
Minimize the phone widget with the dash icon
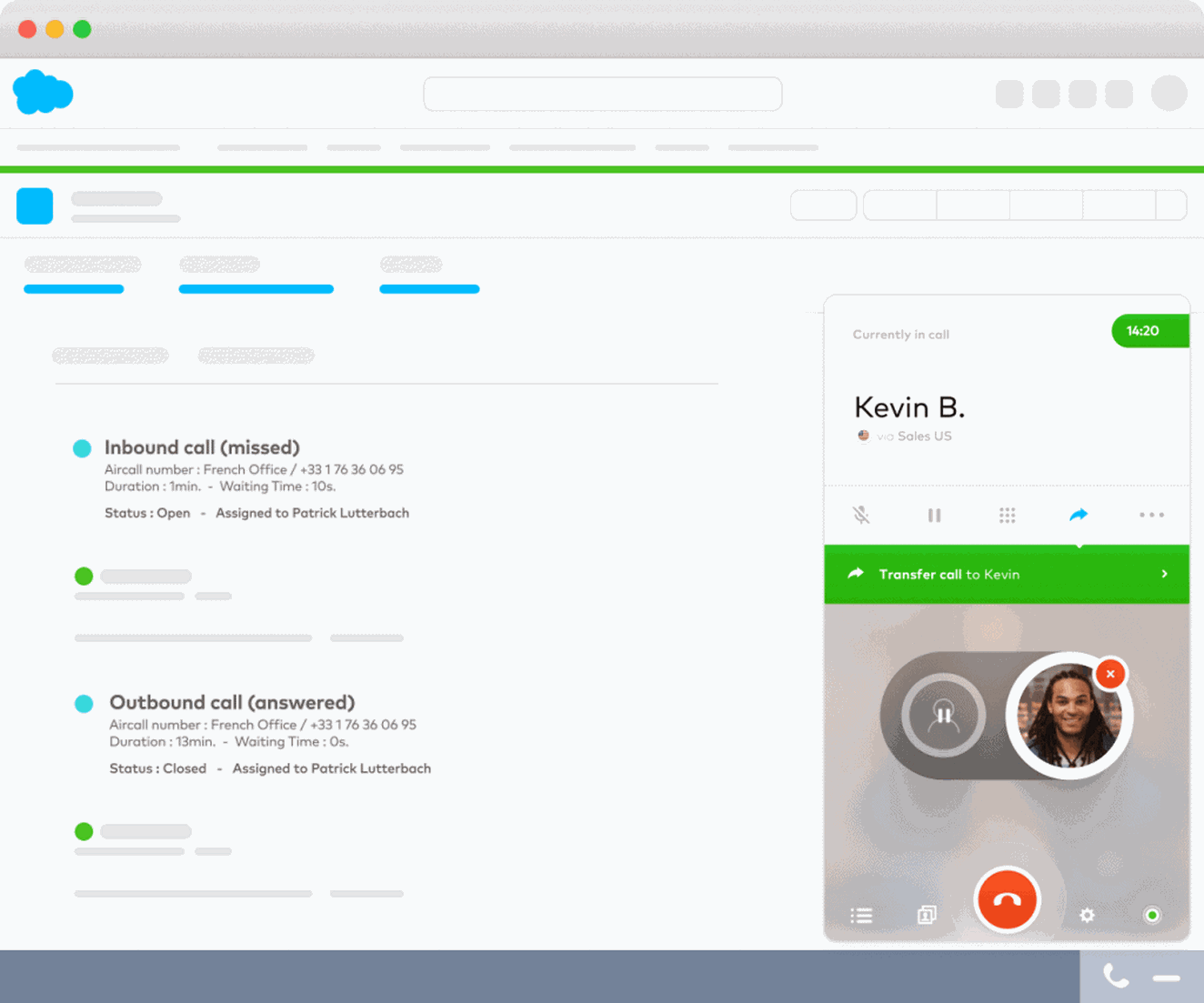point(1167,978)
